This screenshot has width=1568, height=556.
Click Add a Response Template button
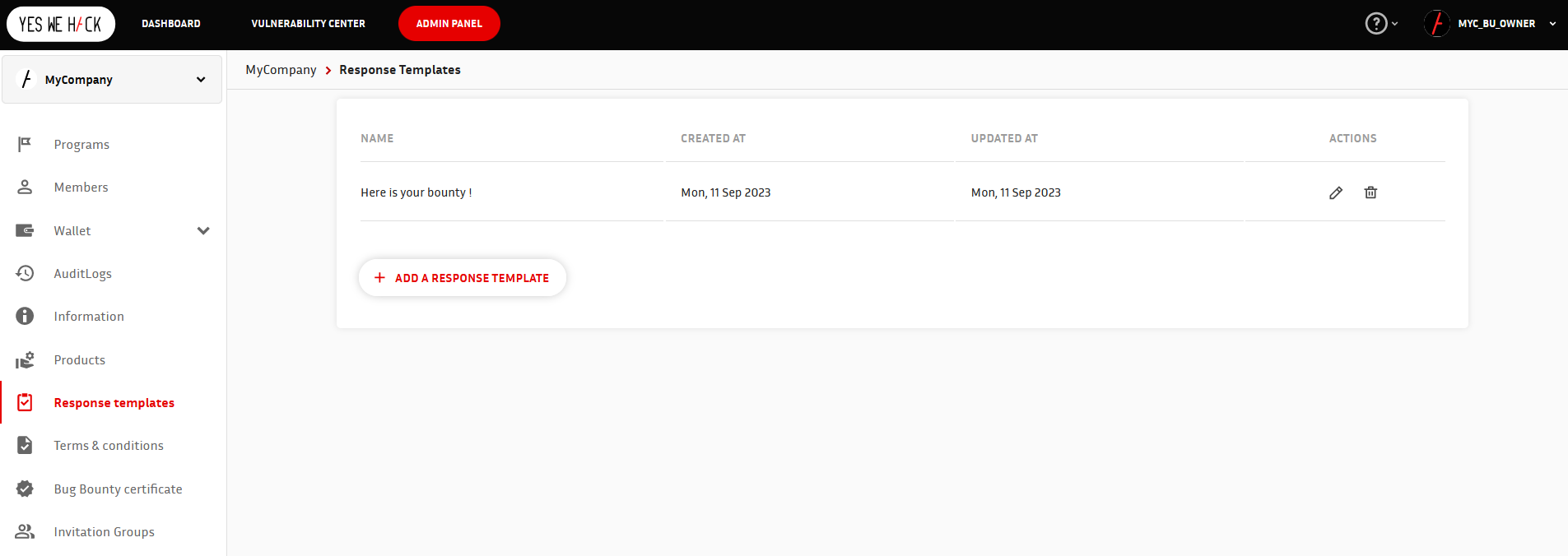click(463, 278)
